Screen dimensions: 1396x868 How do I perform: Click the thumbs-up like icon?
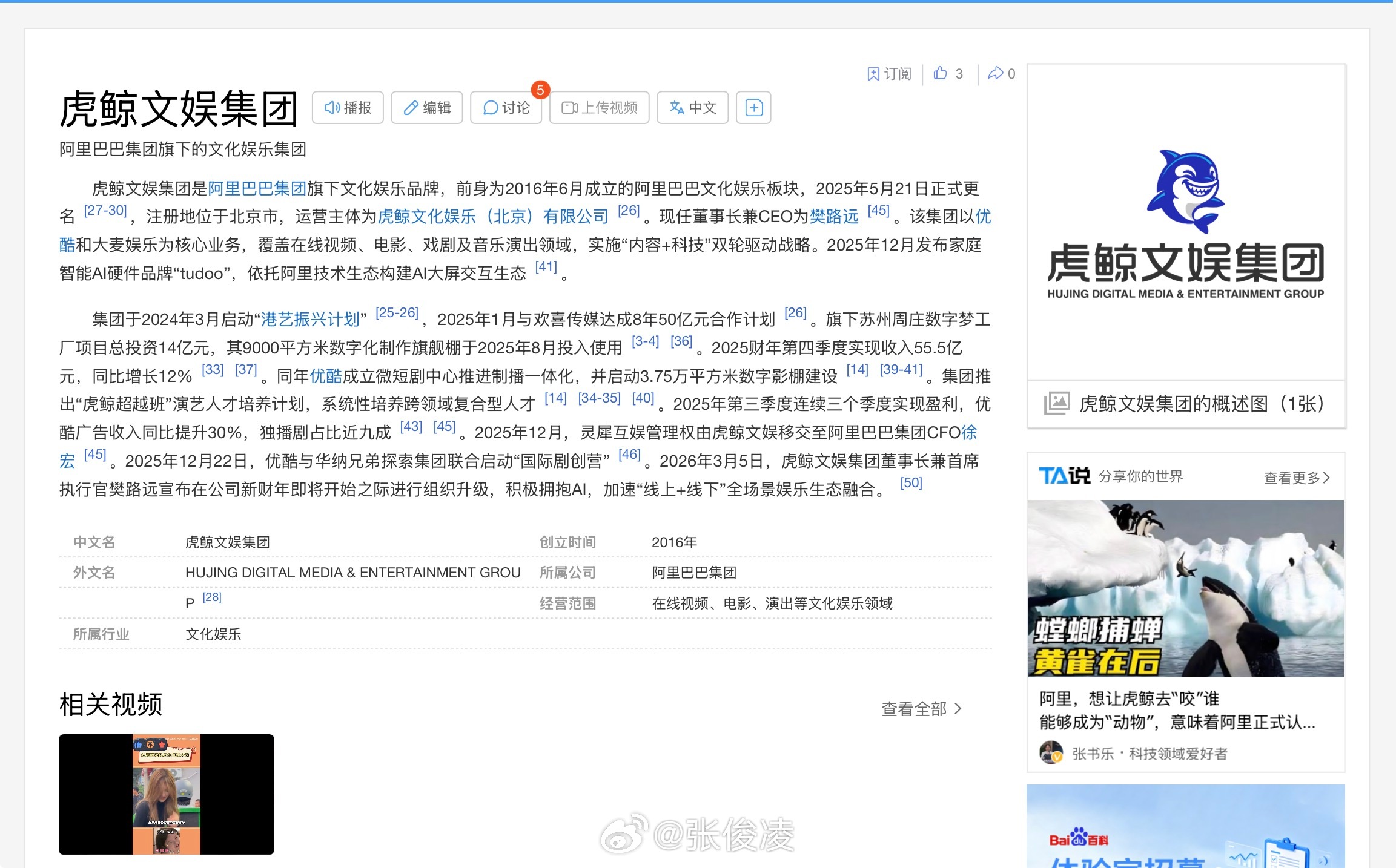(x=941, y=73)
